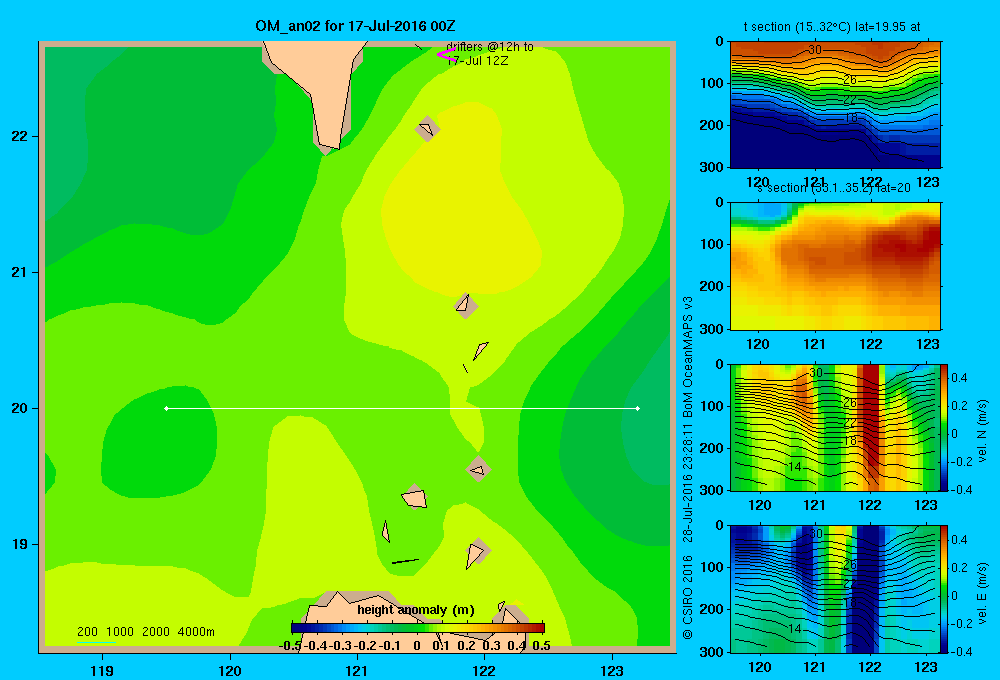This screenshot has width=1000, height=680.
Task: Click the map title 'OM_an02 for 17-Jul-2016 00Z'
Action: pyautogui.click(x=355, y=26)
